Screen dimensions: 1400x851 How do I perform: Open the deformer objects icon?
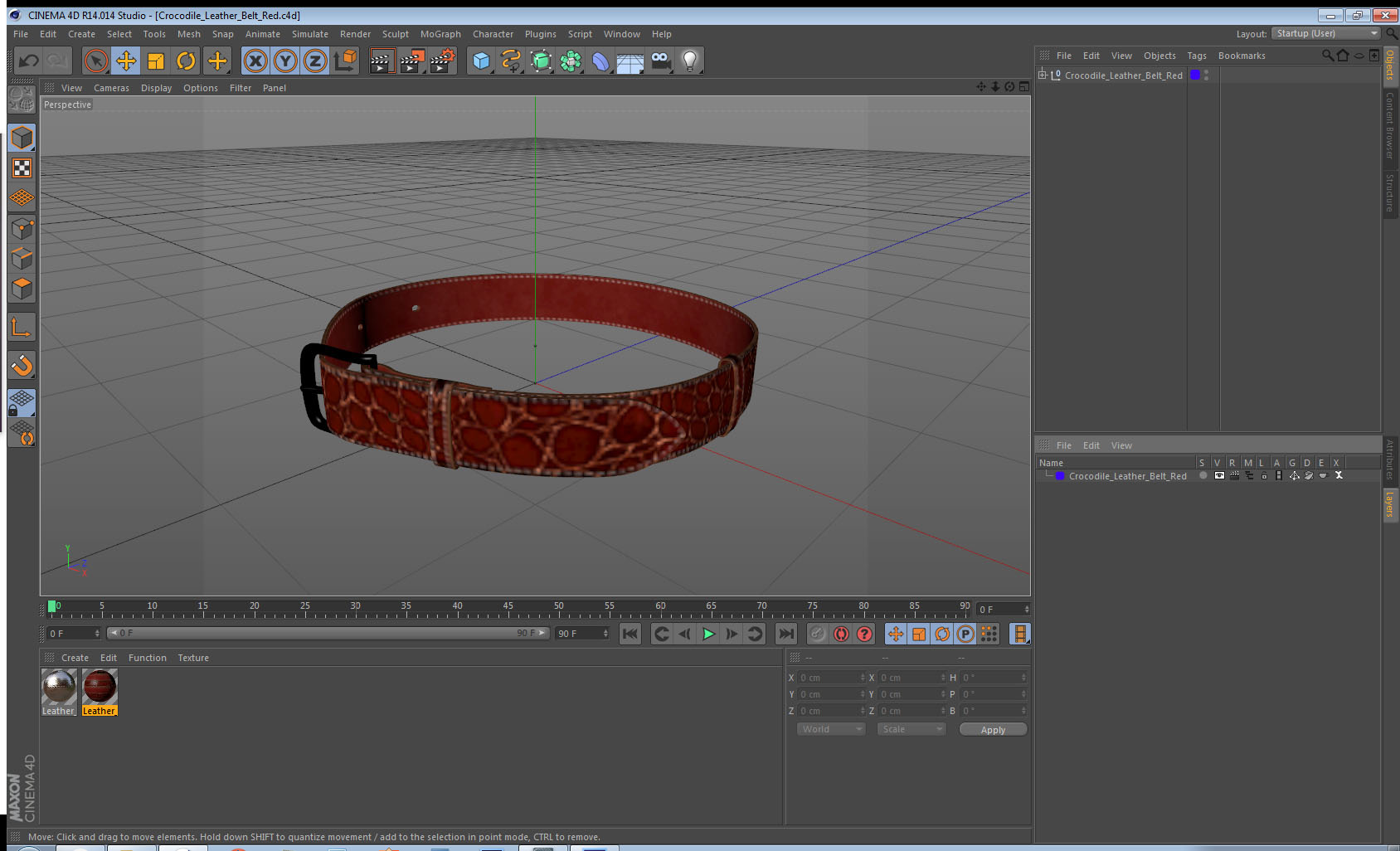(x=600, y=61)
